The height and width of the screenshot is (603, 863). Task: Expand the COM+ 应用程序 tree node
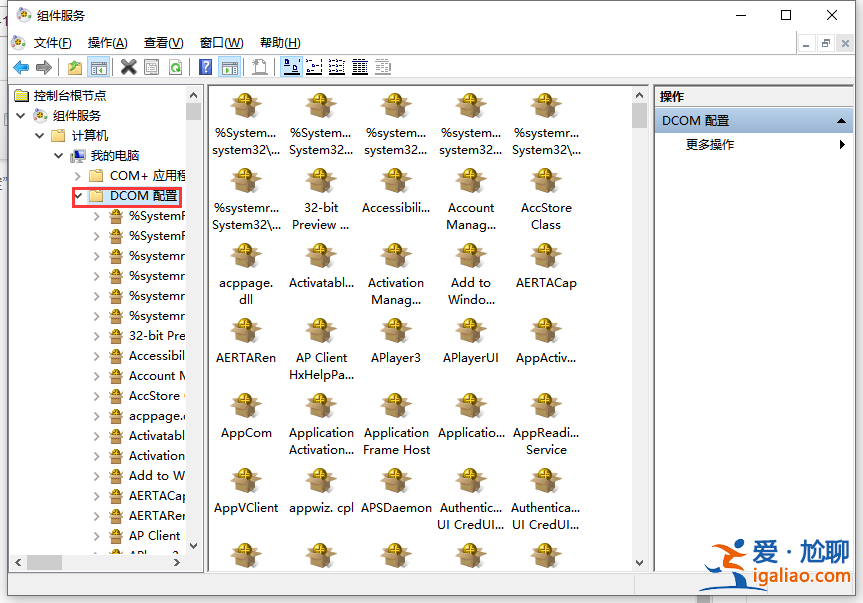click(78, 176)
